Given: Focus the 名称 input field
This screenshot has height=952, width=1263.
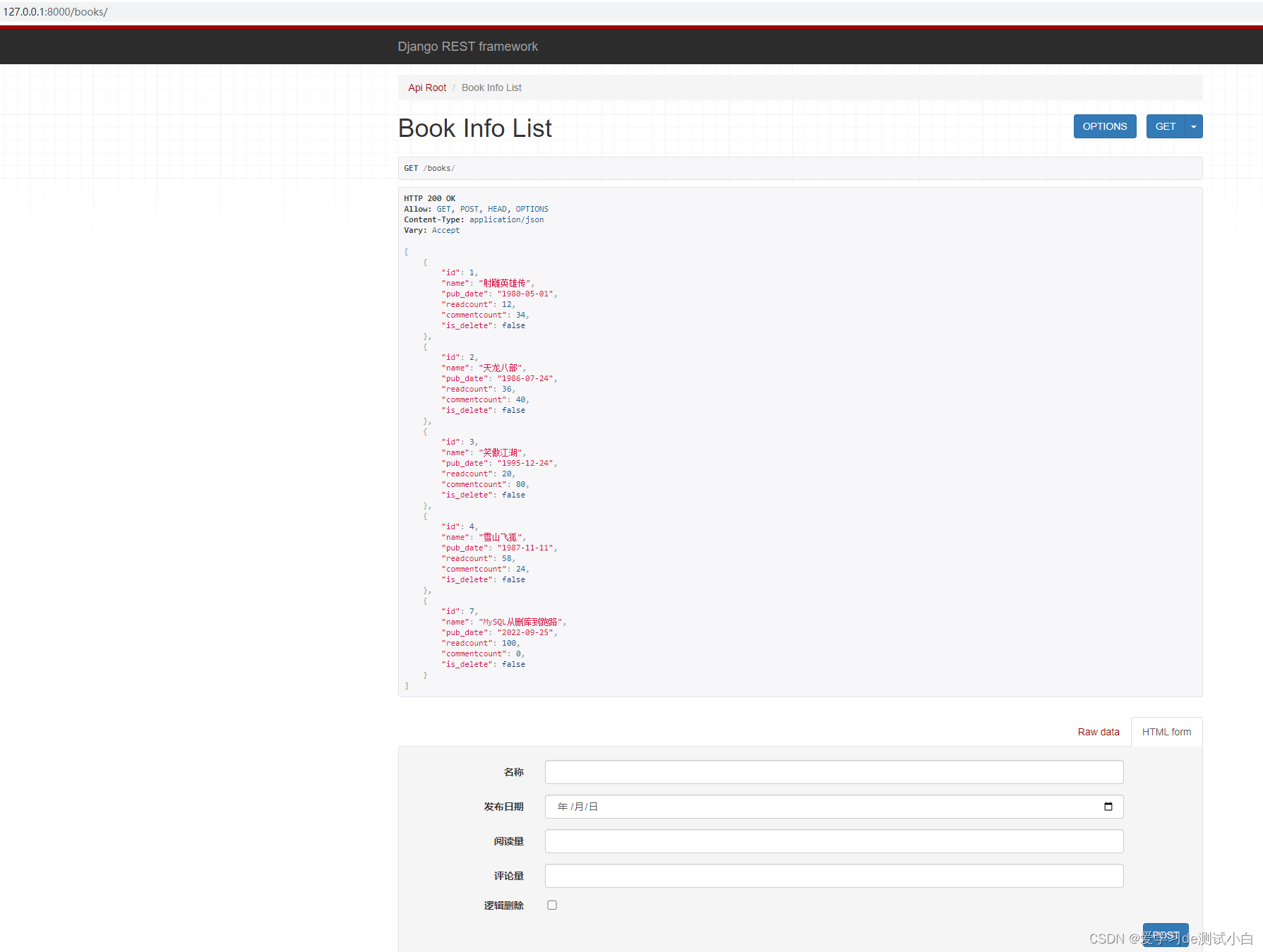Looking at the screenshot, I should 834,772.
